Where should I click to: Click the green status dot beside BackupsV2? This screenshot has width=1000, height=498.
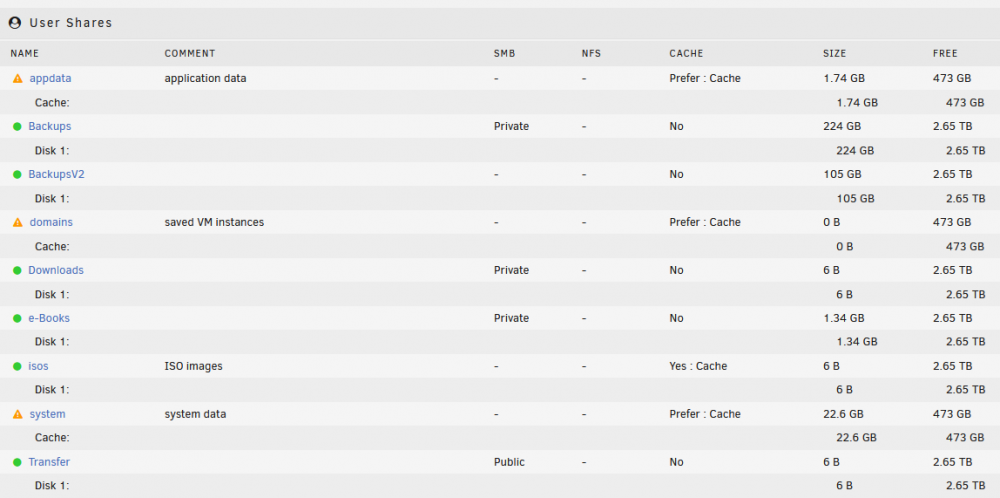coord(17,174)
